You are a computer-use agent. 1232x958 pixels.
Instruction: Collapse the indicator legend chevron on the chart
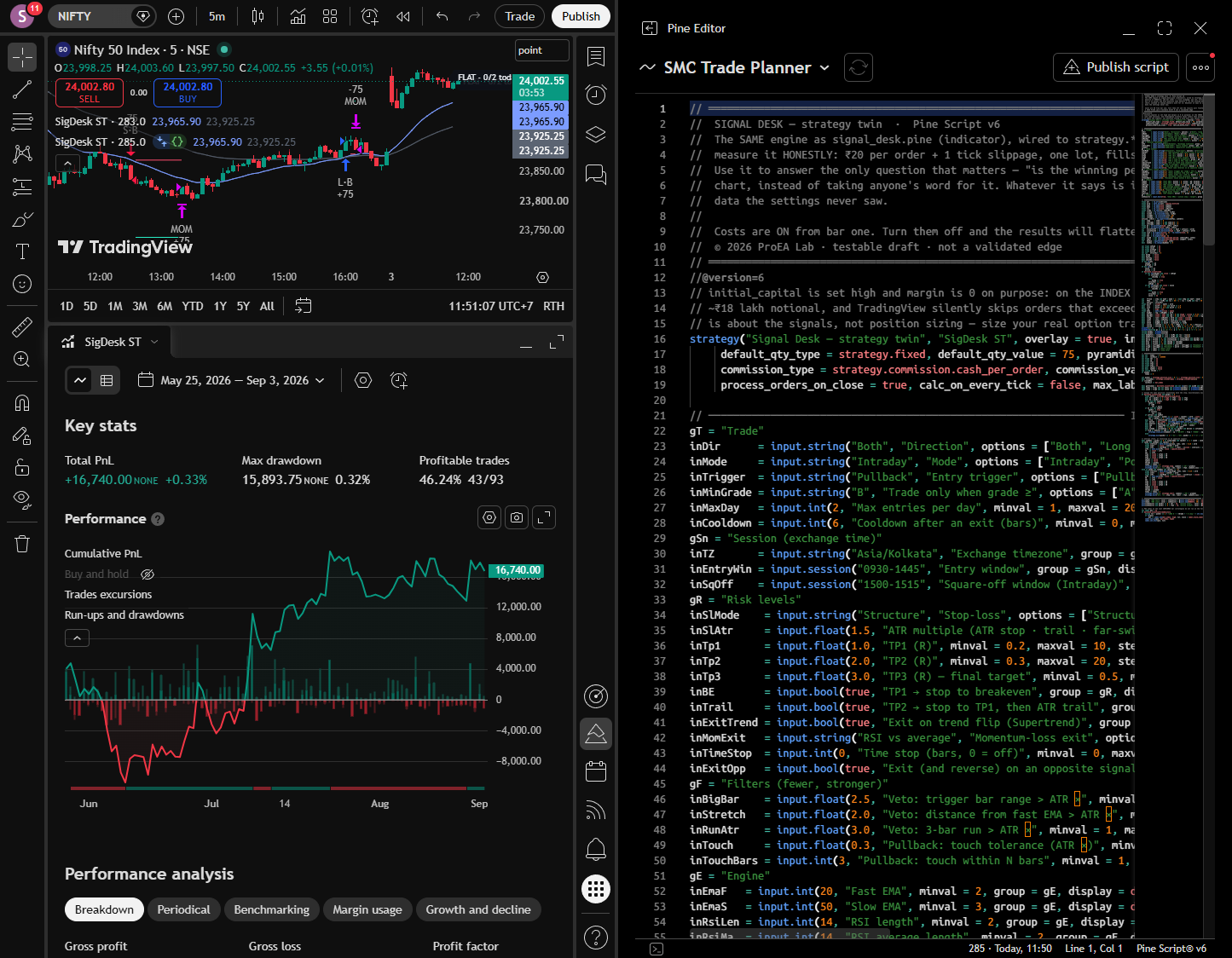67,163
